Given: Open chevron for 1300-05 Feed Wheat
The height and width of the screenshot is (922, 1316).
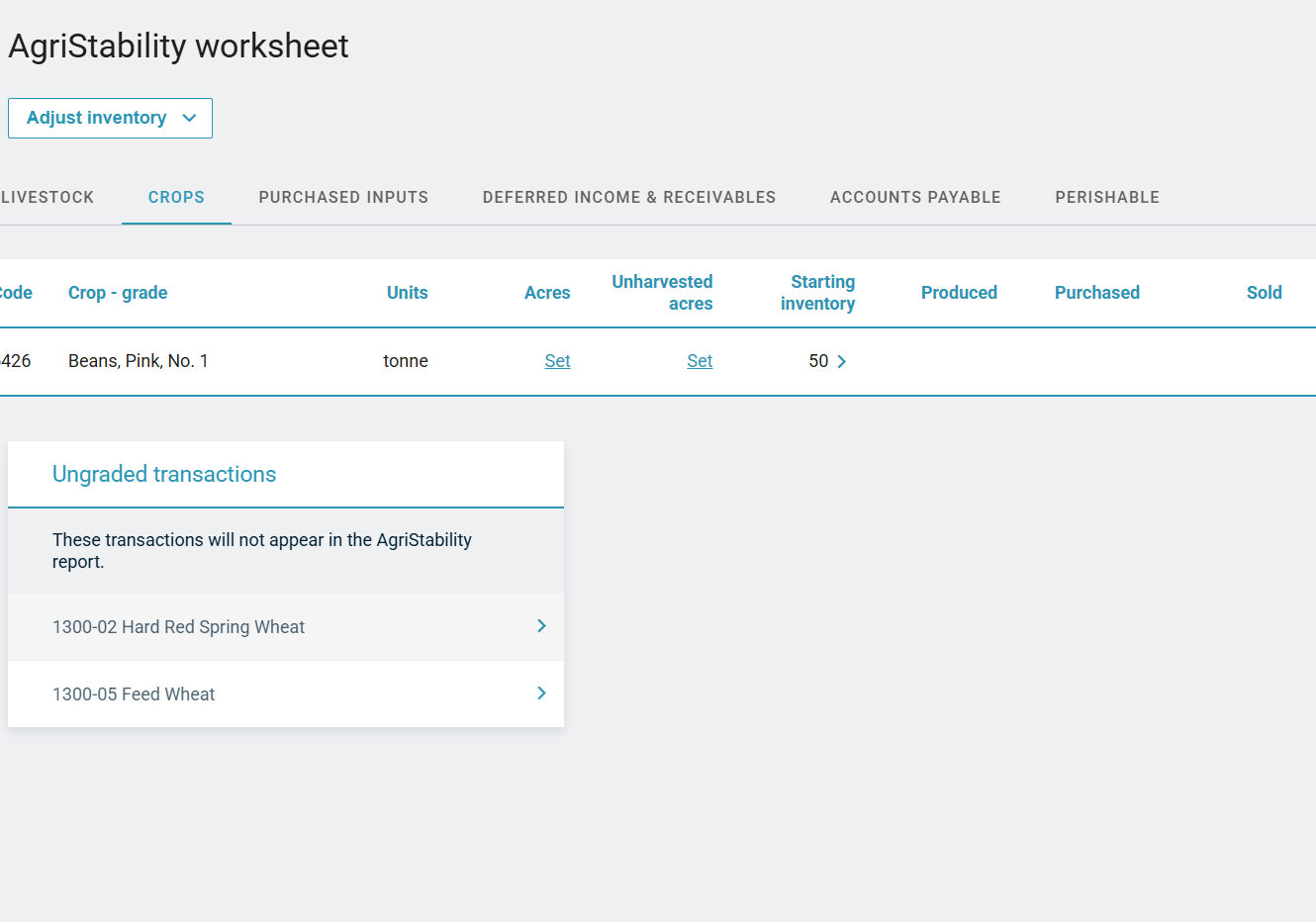Looking at the screenshot, I should [541, 693].
